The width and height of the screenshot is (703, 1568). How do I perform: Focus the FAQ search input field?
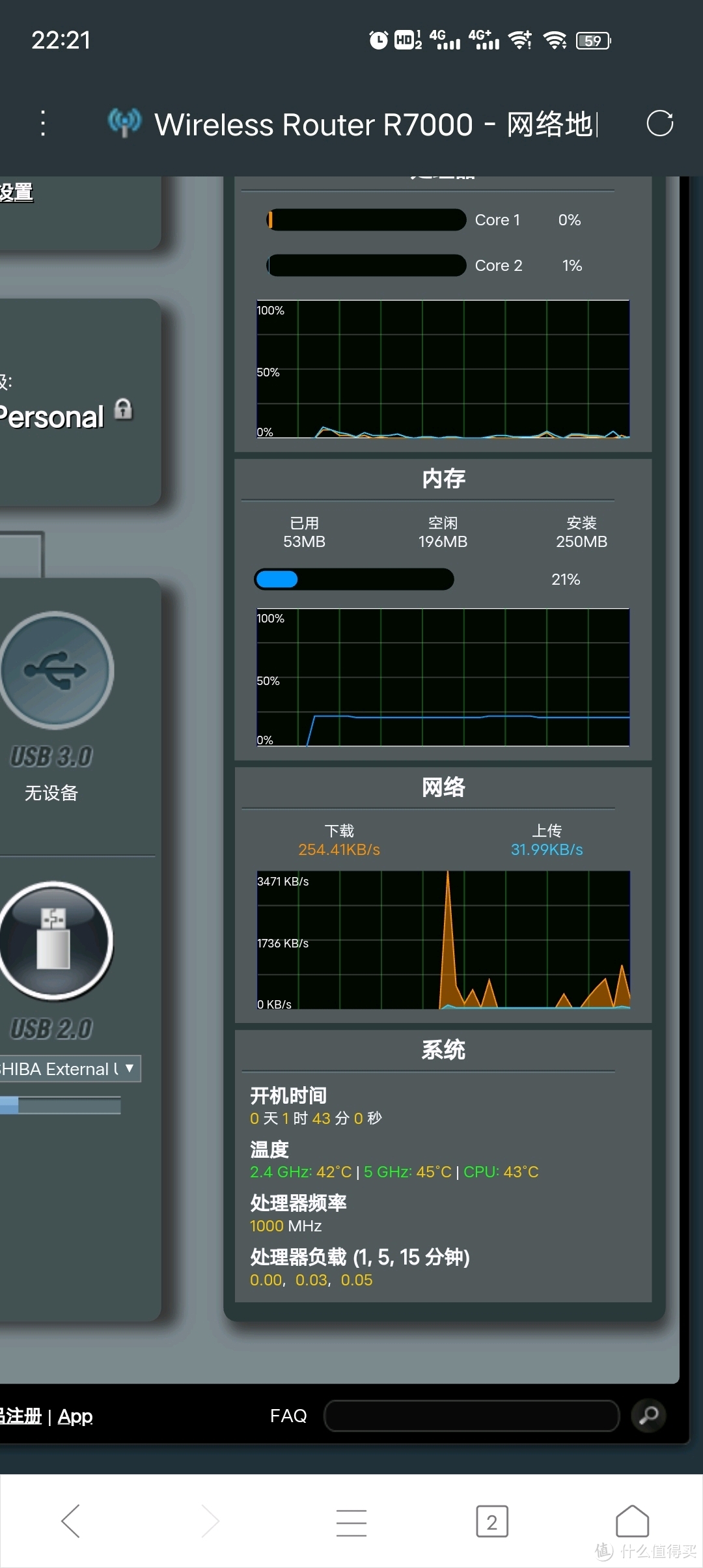click(471, 1416)
